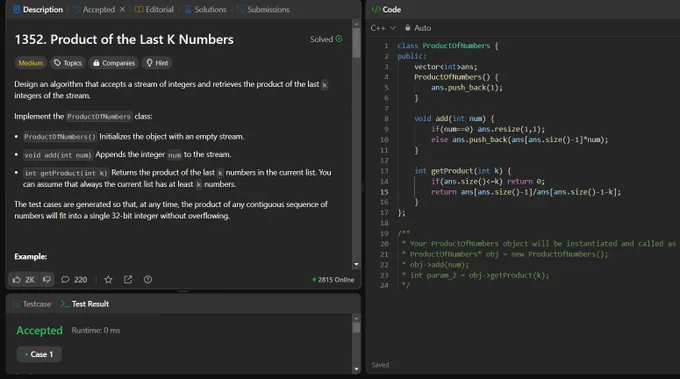Click the Medium difficulty tag

(31, 63)
